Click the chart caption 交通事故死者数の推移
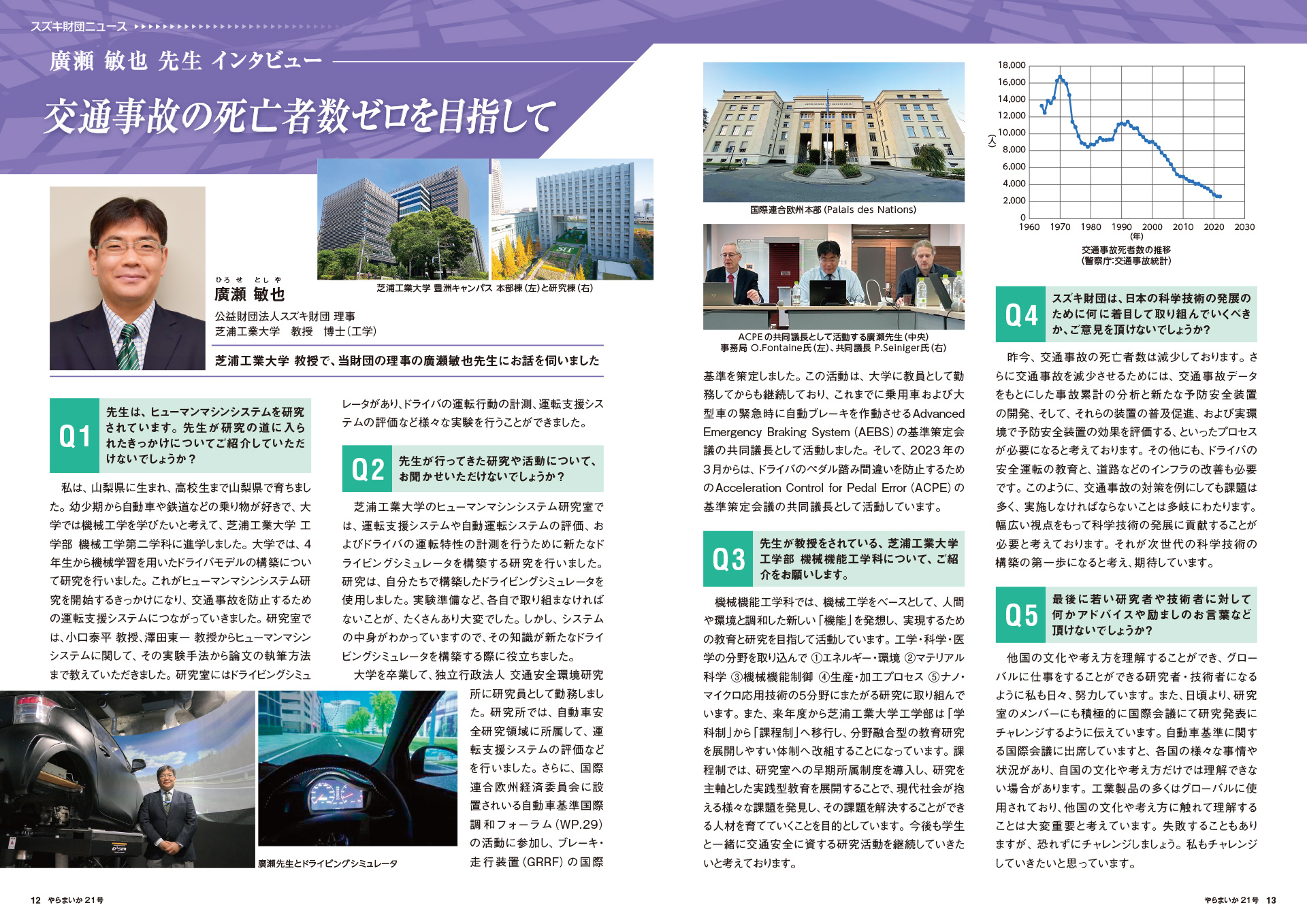The image size is (1307, 924). tap(1126, 250)
